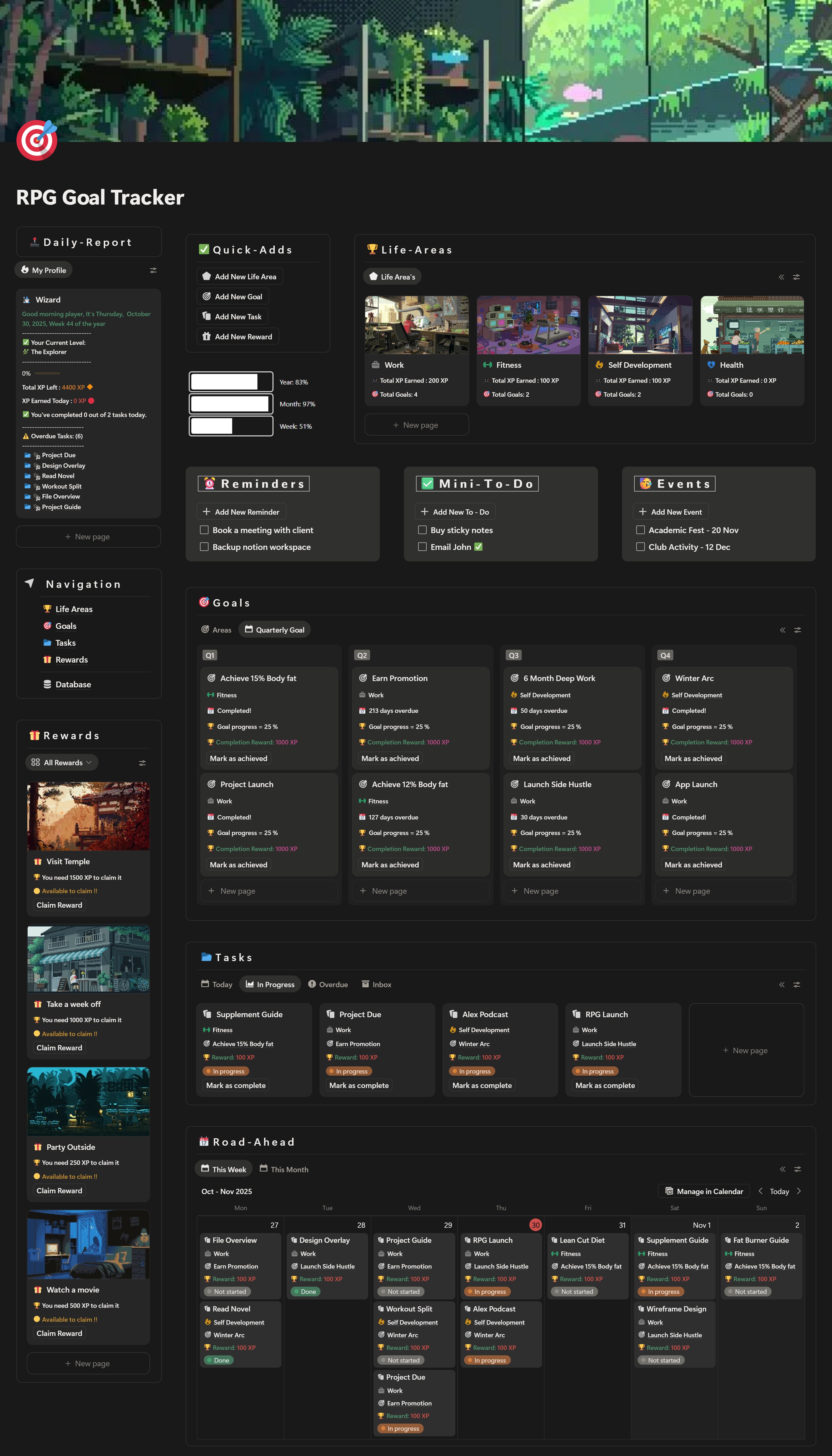Expand the All Rewards view dropdown

(62, 762)
